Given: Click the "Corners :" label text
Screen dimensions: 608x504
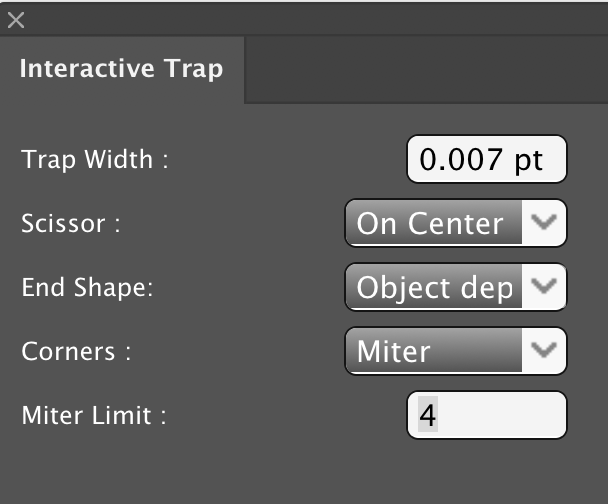Looking at the screenshot, I should (x=76, y=352).
